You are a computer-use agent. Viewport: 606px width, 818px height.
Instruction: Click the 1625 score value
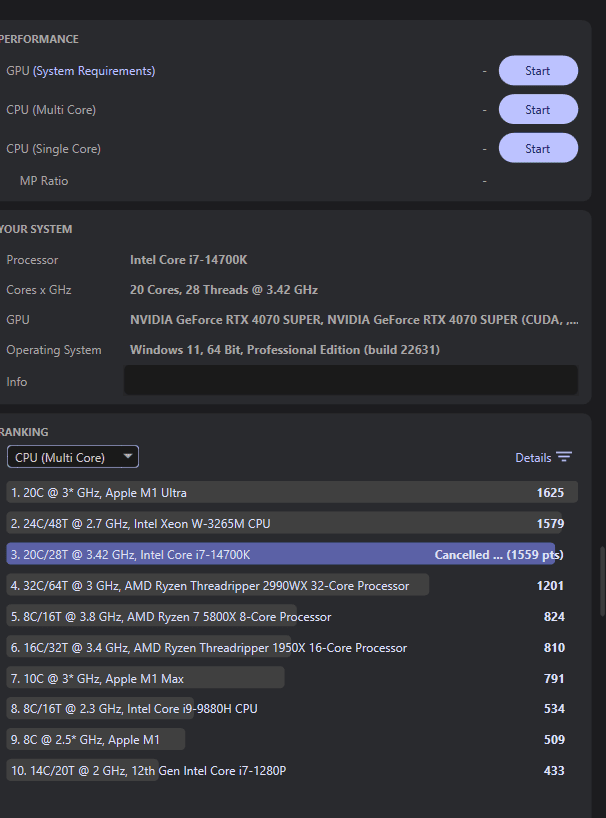click(550, 492)
